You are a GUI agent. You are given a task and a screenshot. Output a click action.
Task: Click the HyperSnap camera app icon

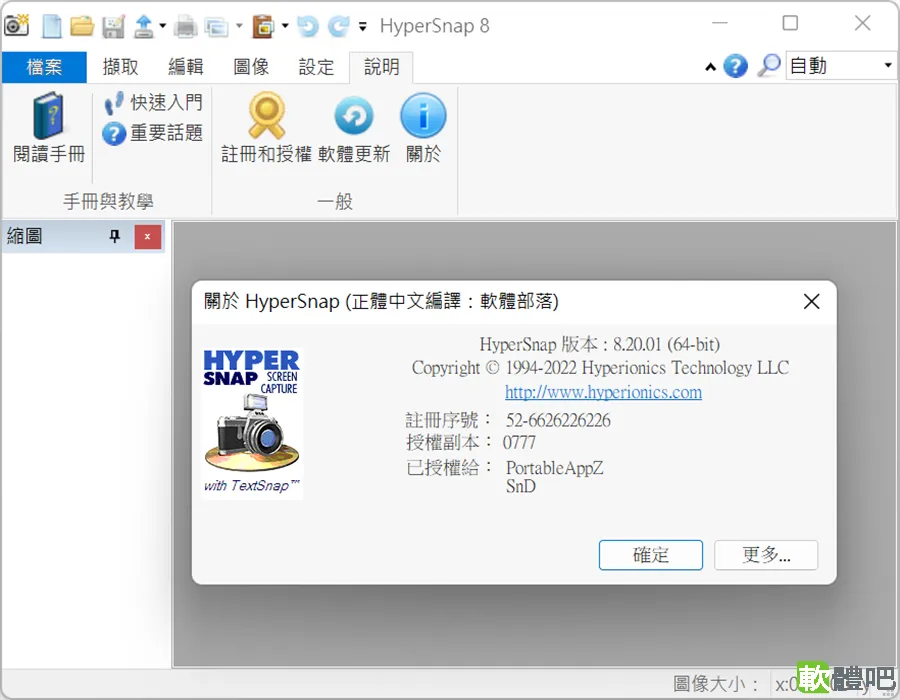click(x=16, y=25)
